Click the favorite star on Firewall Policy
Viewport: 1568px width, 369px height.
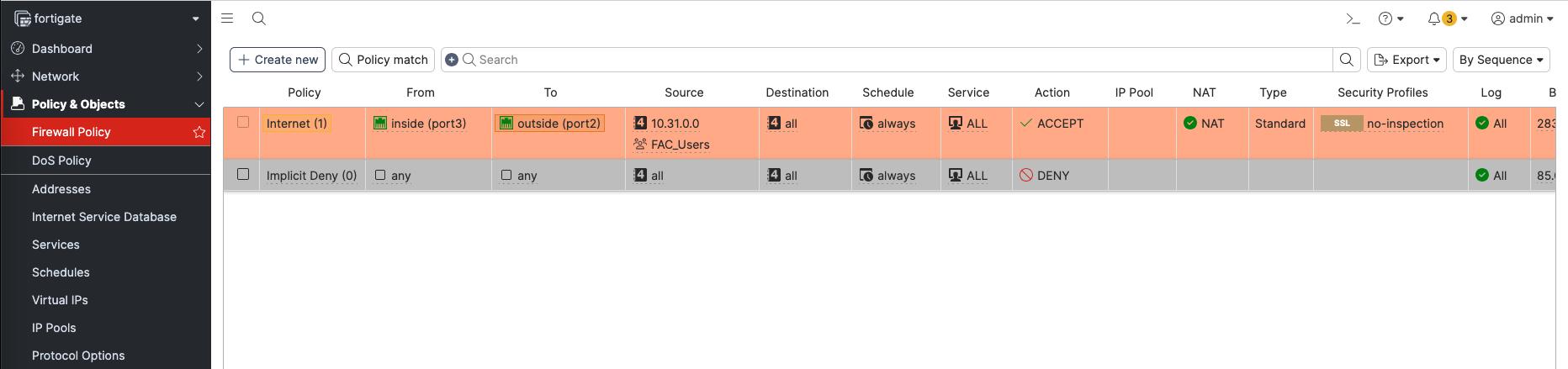[x=199, y=132]
